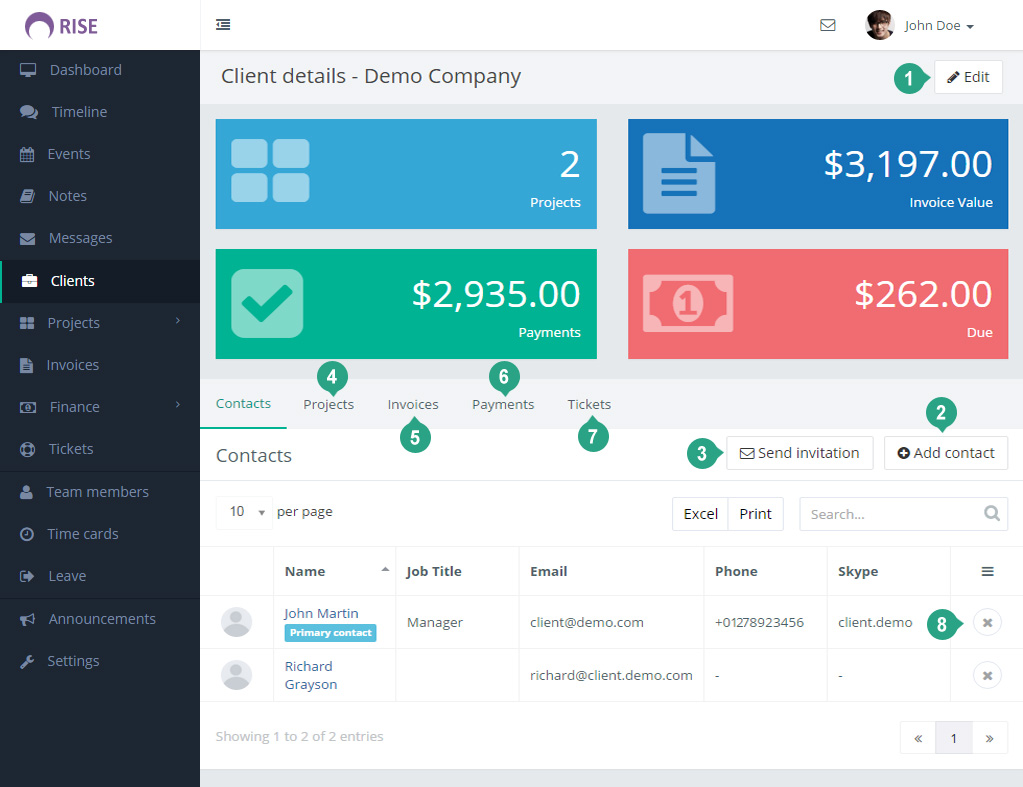1023x787 pixels.
Task: Go to the next page with »
Action: [990, 738]
